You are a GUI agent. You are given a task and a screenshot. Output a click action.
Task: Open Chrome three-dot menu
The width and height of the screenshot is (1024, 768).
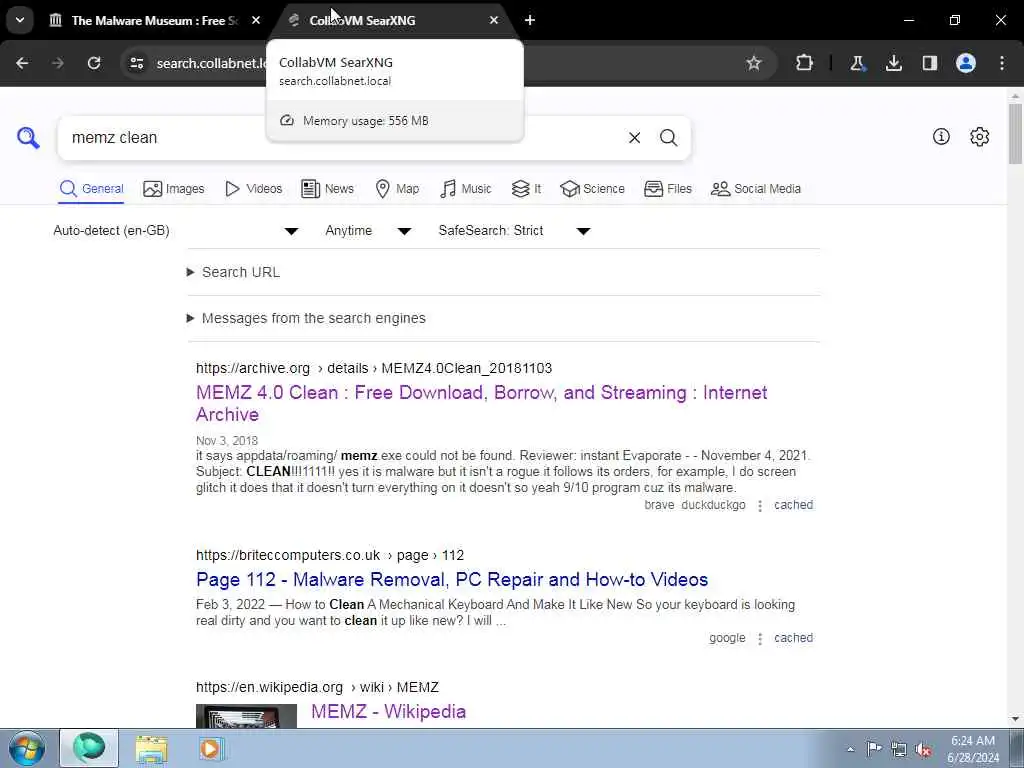pyautogui.click(x=1002, y=63)
